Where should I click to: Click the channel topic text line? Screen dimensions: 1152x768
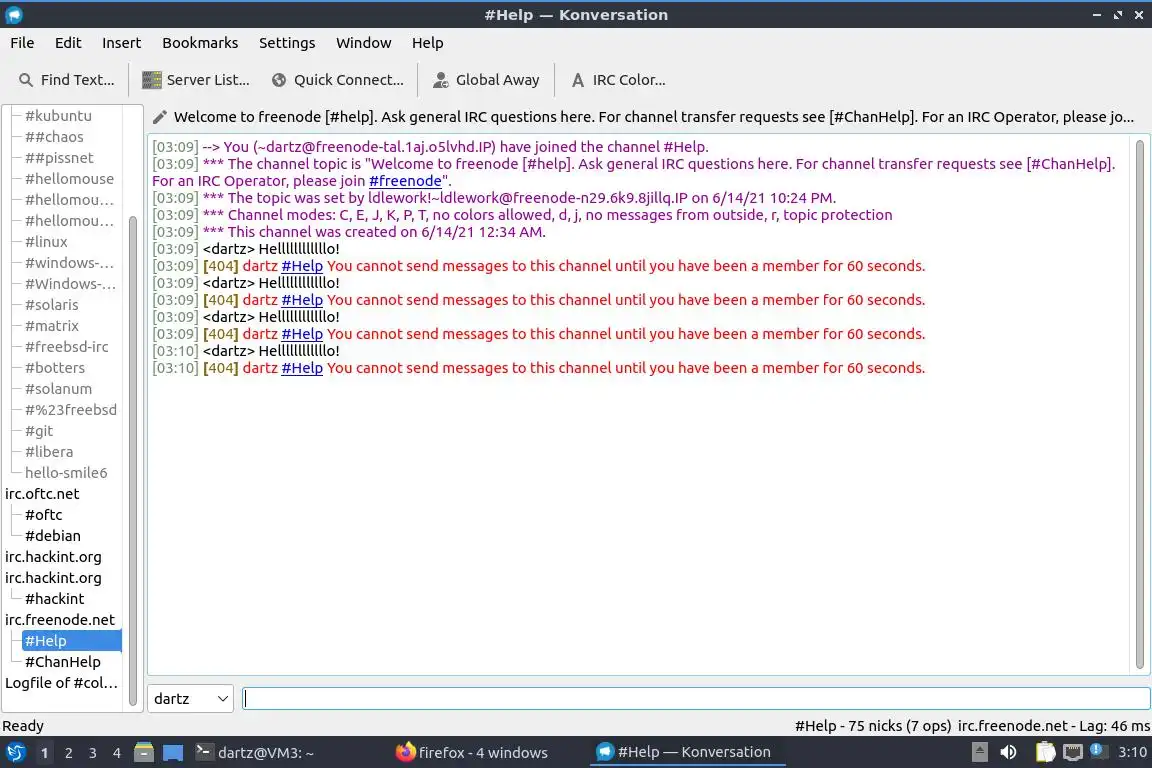[x=653, y=117]
